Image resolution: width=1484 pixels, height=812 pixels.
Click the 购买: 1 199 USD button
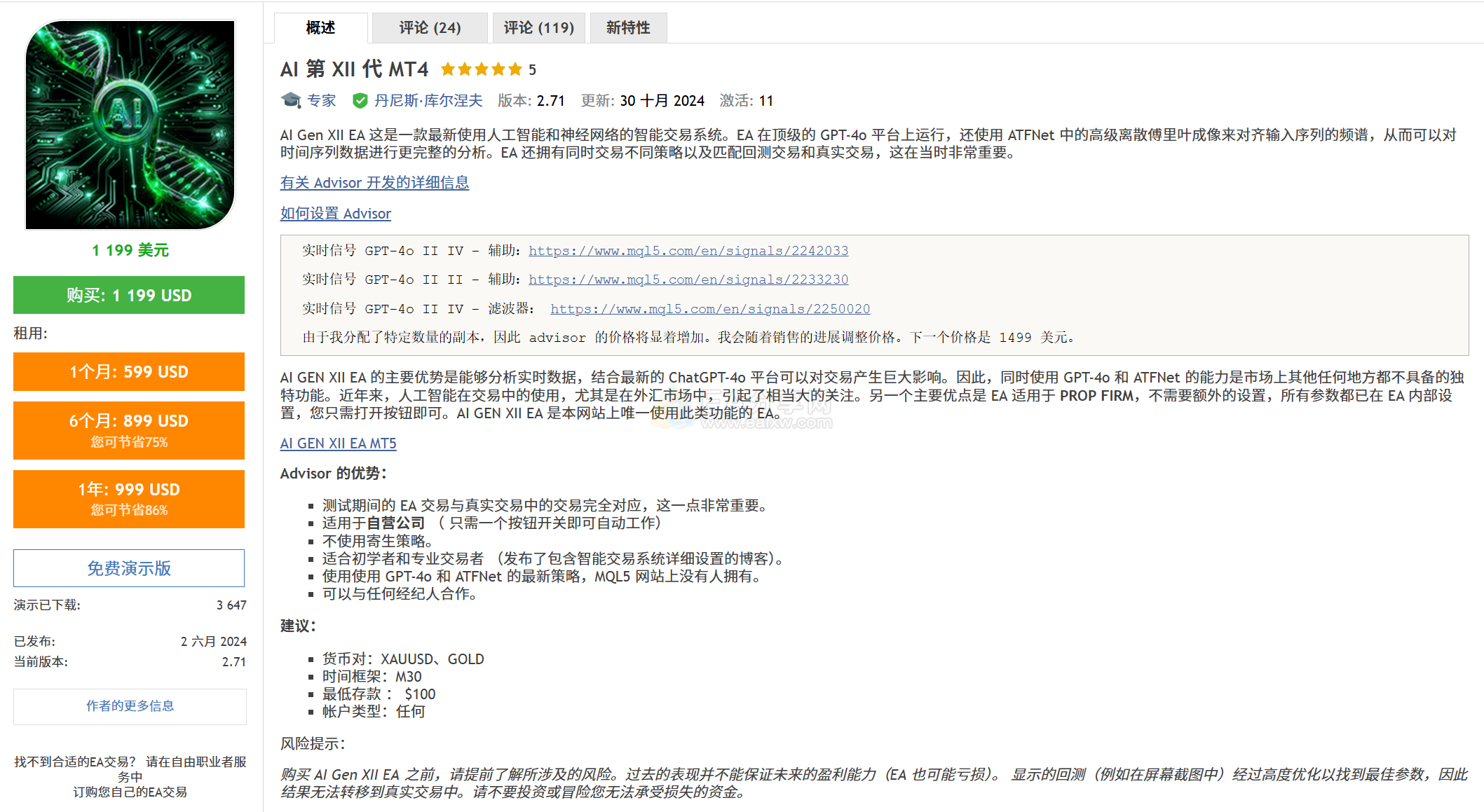point(129,295)
